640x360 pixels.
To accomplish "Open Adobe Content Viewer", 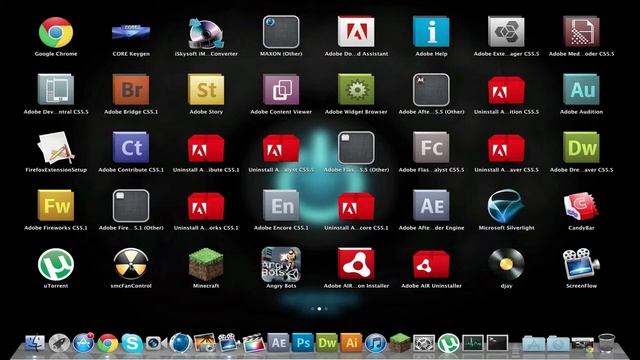I will coord(281,89).
